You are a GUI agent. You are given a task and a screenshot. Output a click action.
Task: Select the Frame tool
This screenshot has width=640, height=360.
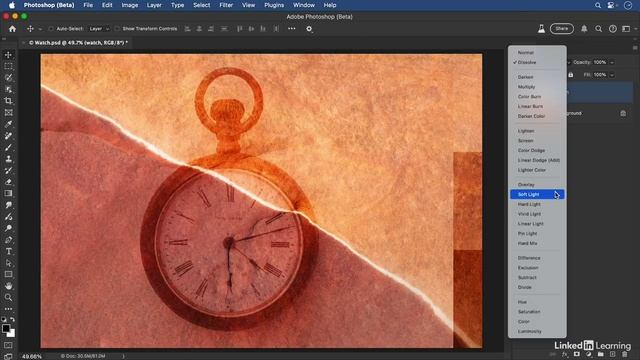(x=8, y=112)
